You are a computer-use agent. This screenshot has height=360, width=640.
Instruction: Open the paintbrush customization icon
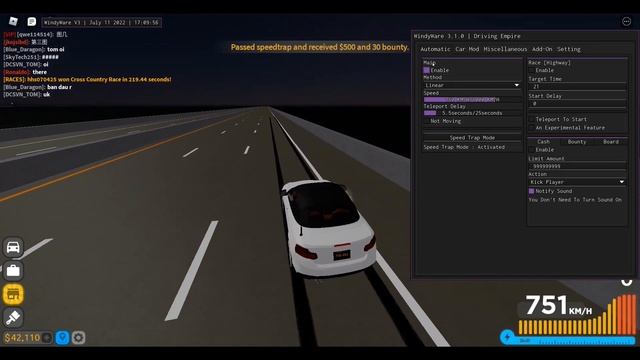(13, 318)
